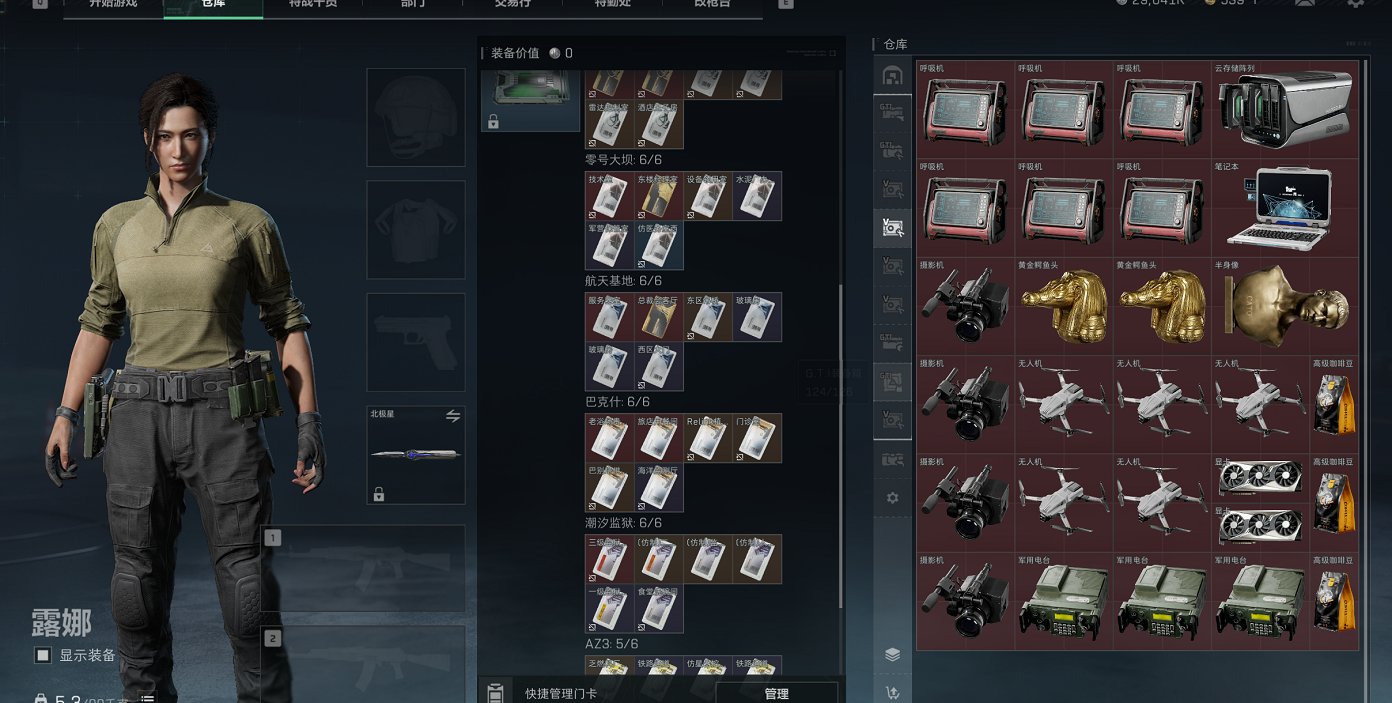The height and width of the screenshot is (703, 1392).
Task: Select the 笔记本 laptop item
Action: click(x=1285, y=208)
